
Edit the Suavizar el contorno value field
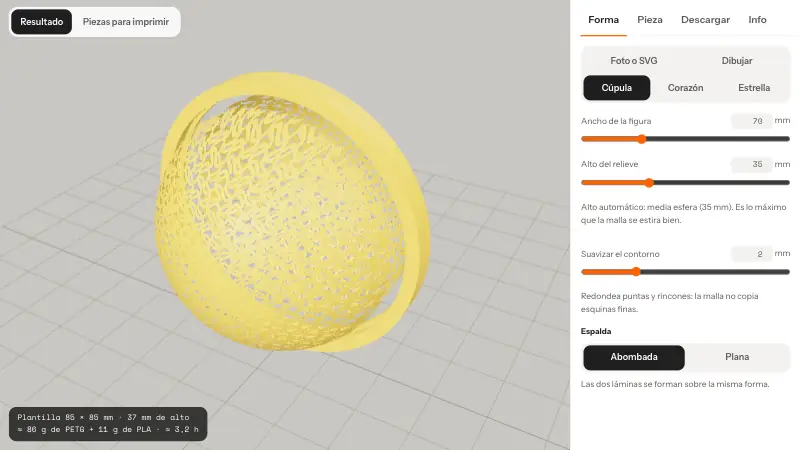[752, 254]
